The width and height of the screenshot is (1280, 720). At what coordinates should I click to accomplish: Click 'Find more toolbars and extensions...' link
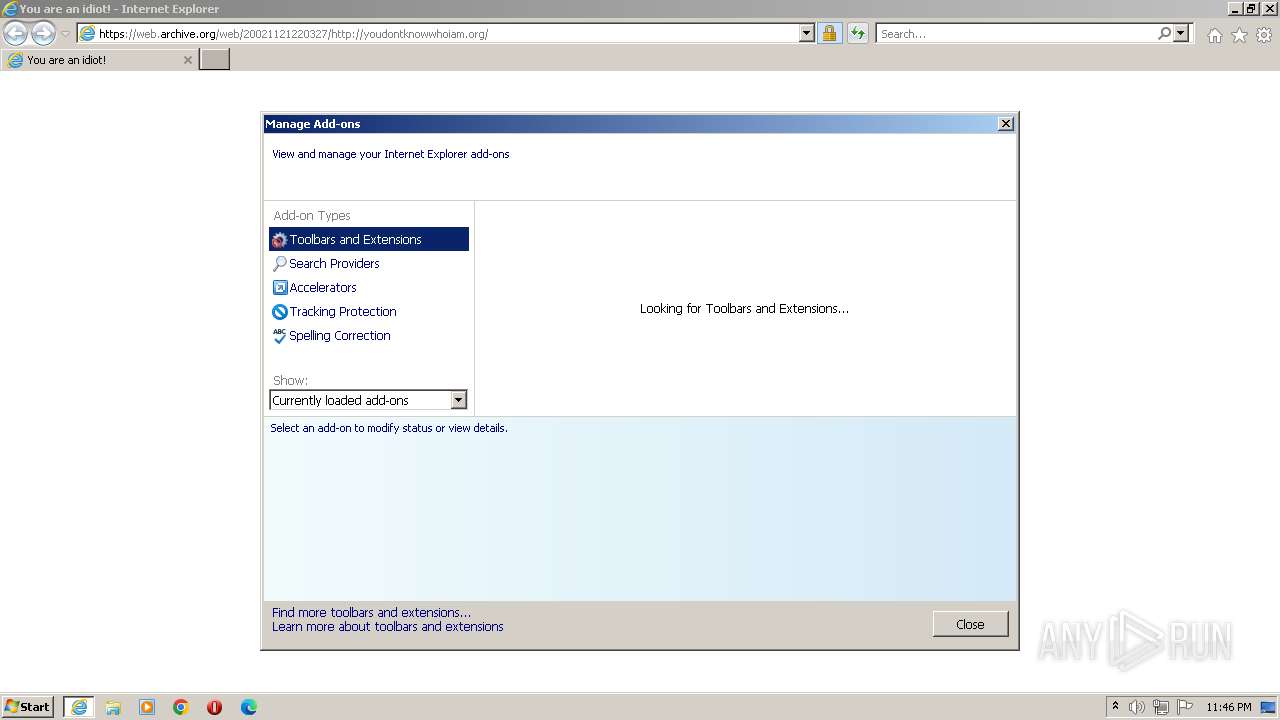[x=371, y=612]
